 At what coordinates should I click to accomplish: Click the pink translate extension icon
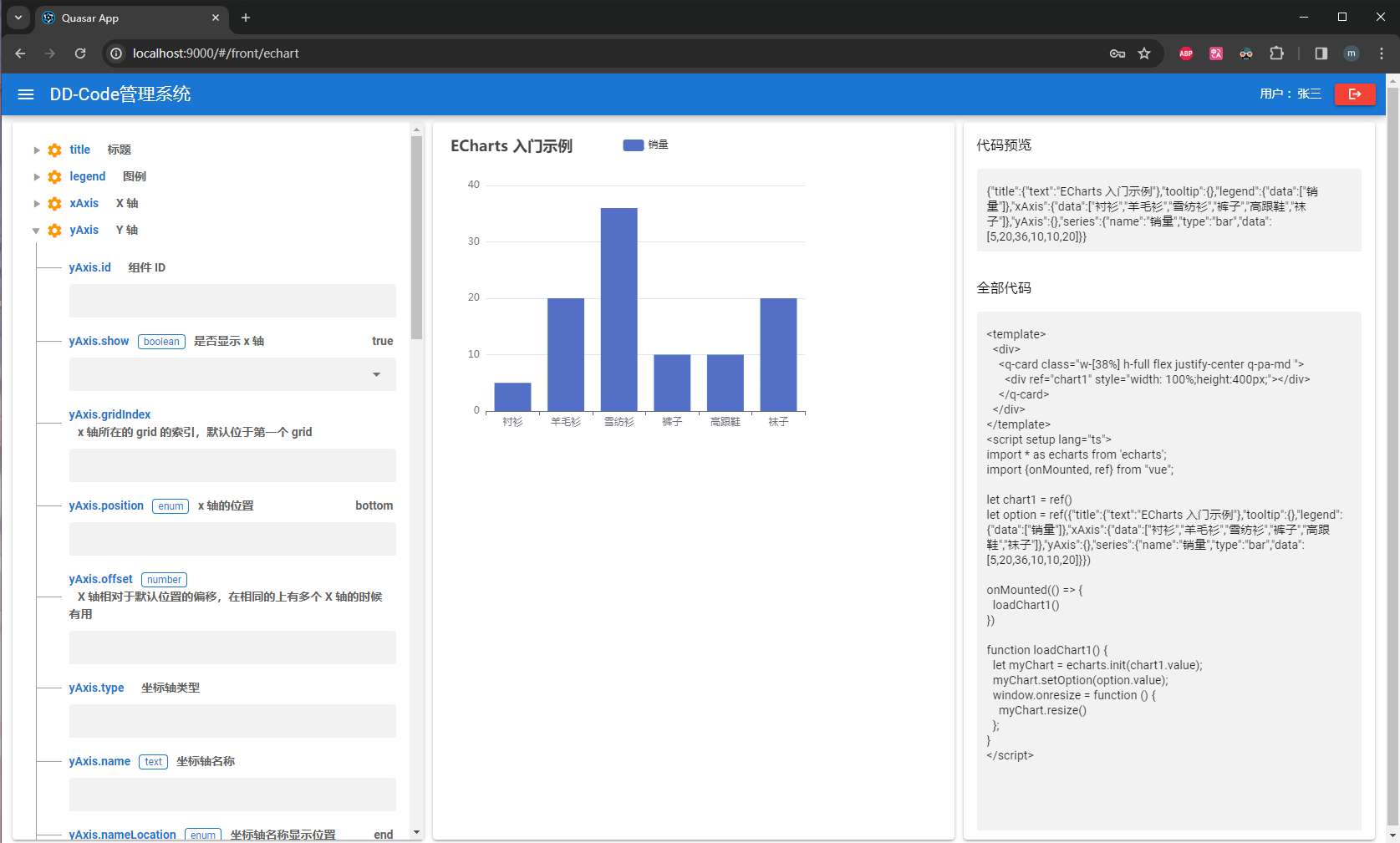point(1216,53)
